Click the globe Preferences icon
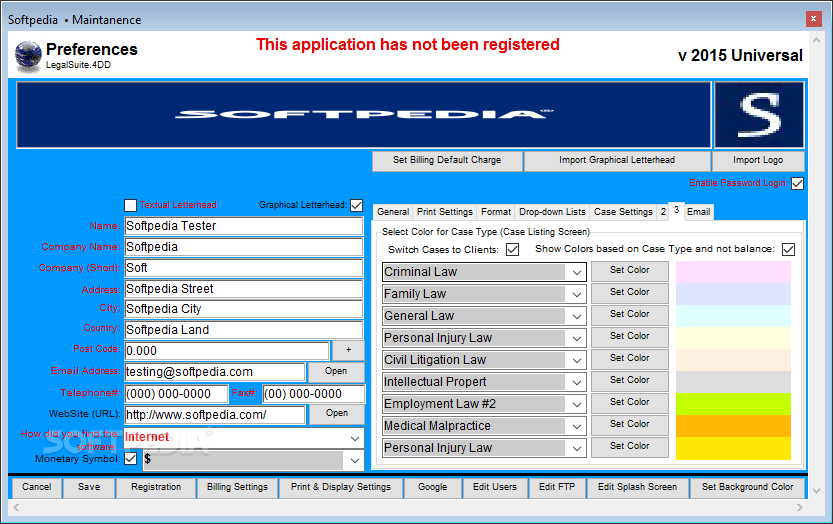Screen dimensions: 833x524 pyautogui.click(x=28, y=55)
